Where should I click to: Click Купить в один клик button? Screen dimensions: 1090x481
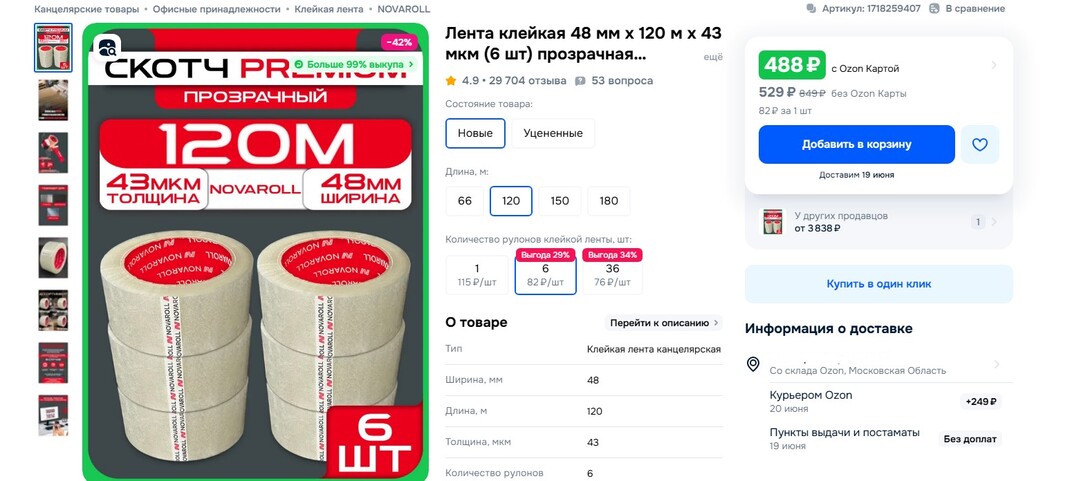[879, 284]
